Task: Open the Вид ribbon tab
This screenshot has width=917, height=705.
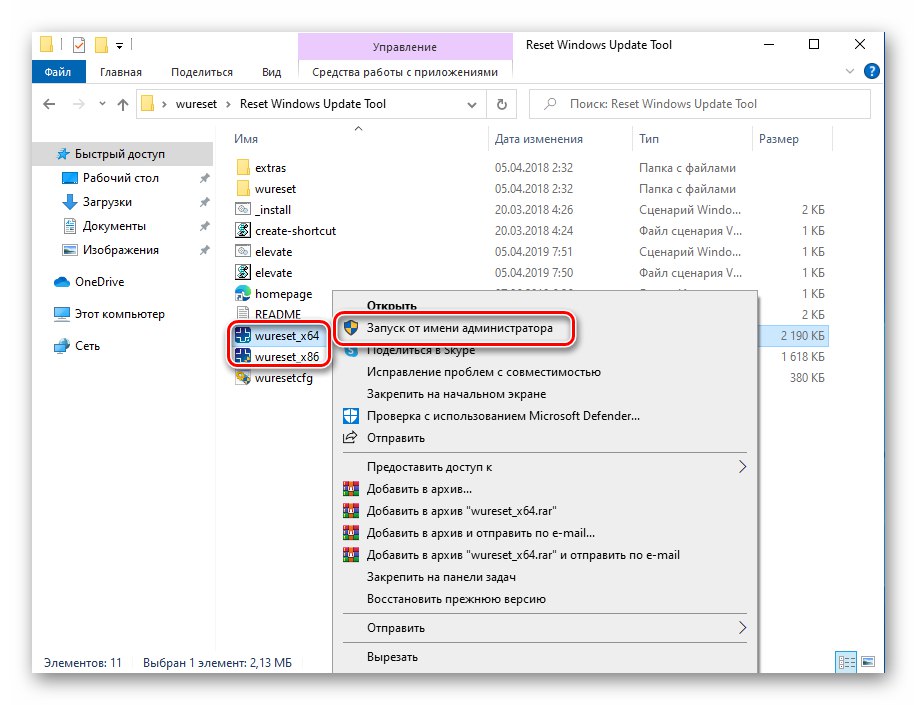Action: coord(271,72)
